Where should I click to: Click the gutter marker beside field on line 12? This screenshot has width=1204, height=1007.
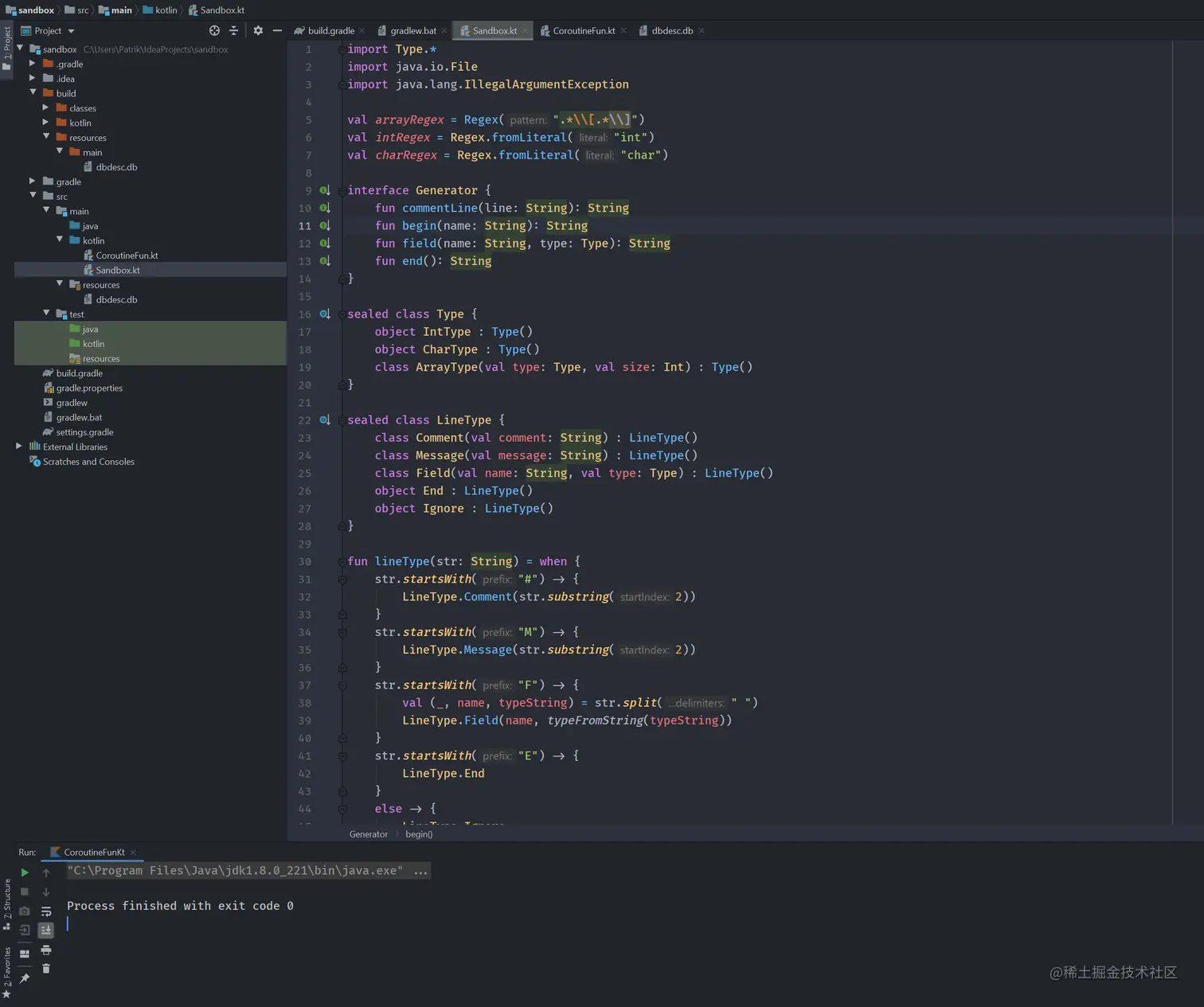(325, 243)
